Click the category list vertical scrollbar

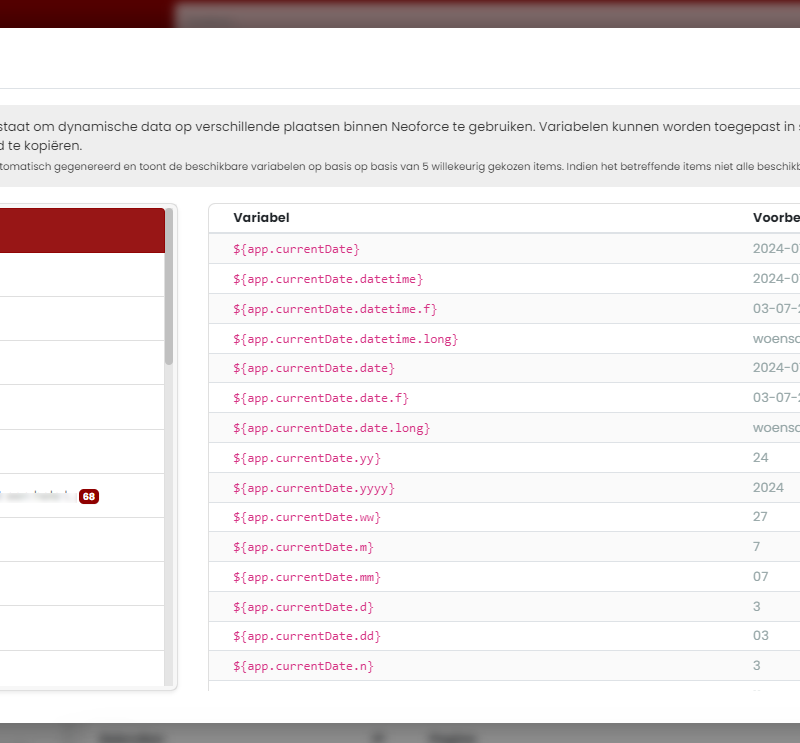[x=169, y=300]
